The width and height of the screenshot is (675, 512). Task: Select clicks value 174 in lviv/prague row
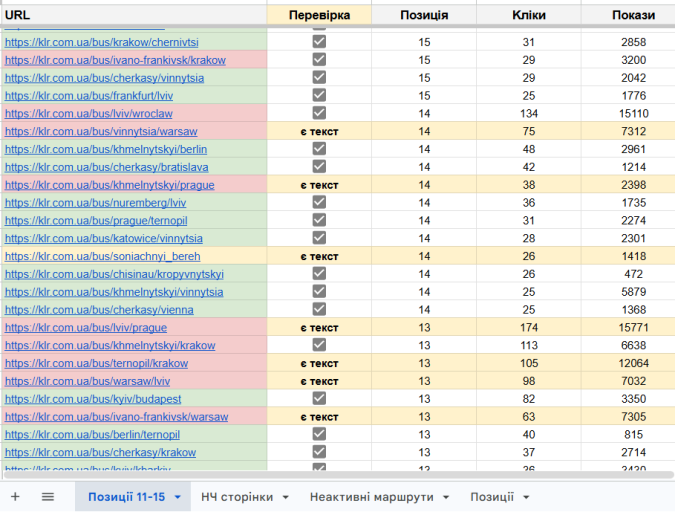[529, 327]
